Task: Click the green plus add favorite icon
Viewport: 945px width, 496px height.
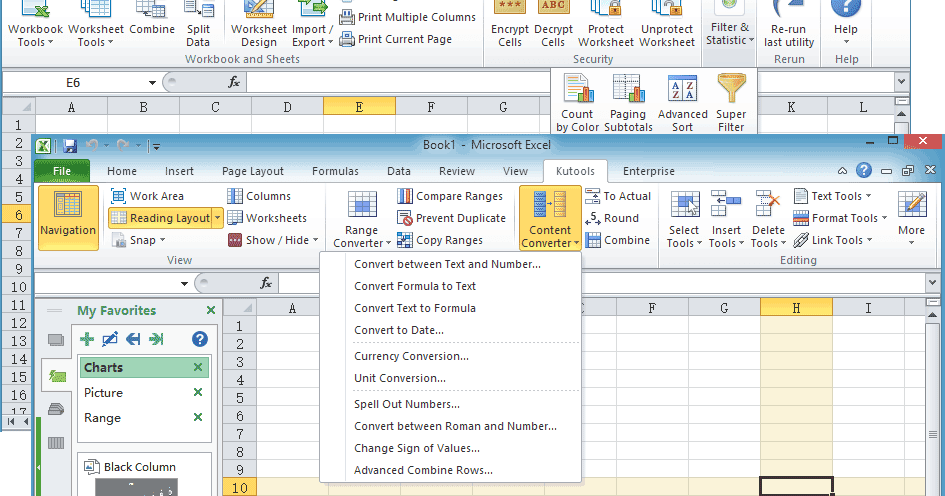Action: coord(87,339)
